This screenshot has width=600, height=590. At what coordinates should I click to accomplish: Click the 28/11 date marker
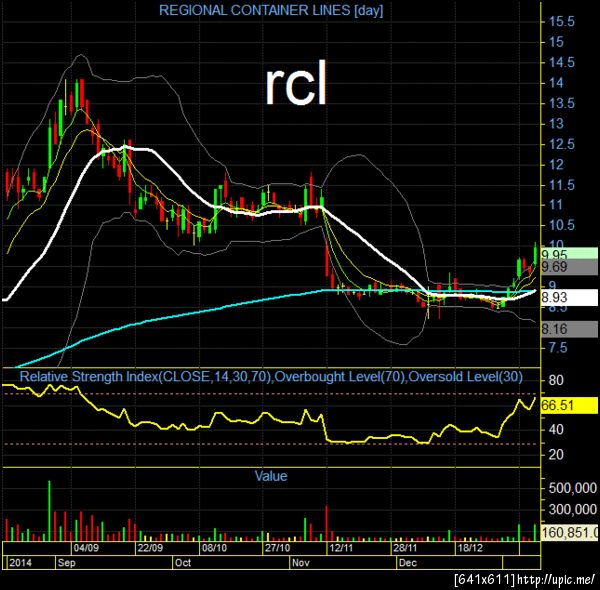(405, 548)
